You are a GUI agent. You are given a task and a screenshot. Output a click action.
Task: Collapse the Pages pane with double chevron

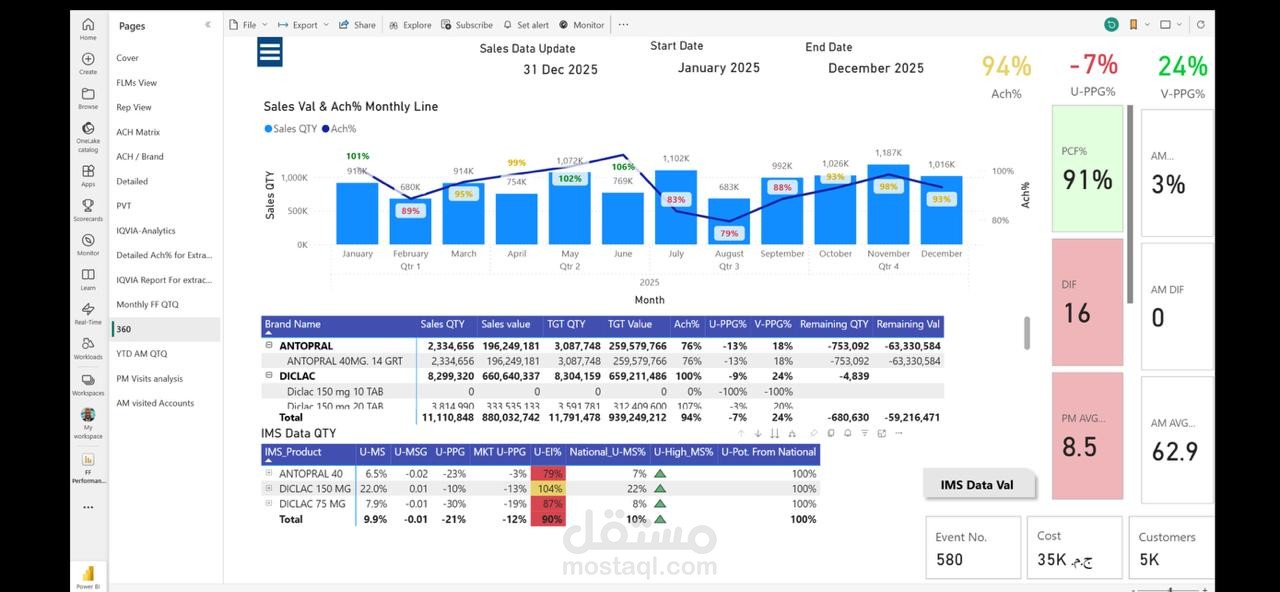point(208,25)
